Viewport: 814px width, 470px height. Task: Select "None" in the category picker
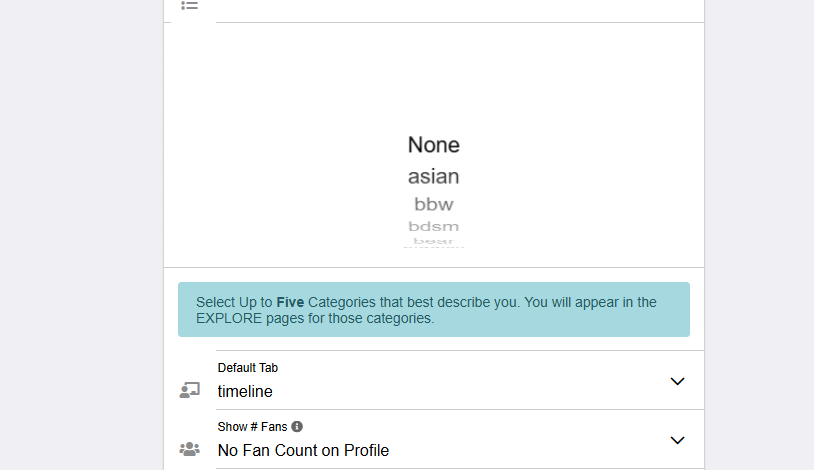434,145
